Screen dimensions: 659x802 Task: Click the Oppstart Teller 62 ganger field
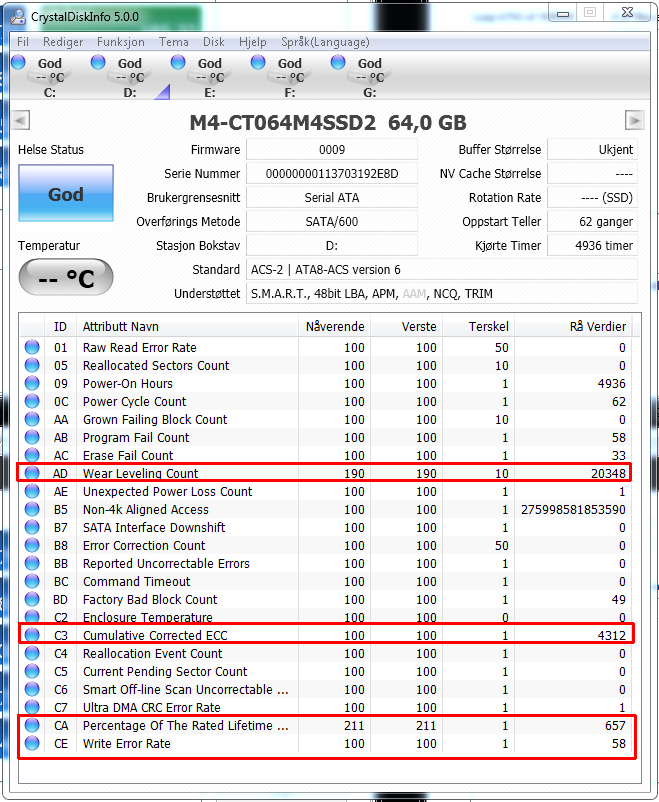click(x=592, y=221)
